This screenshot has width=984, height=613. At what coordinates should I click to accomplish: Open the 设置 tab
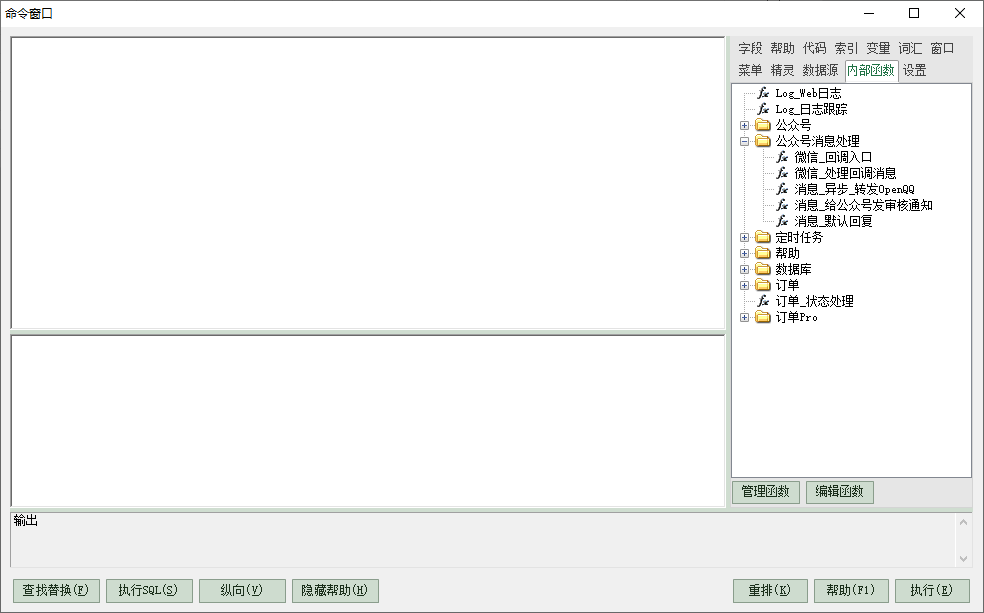(914, 70)
